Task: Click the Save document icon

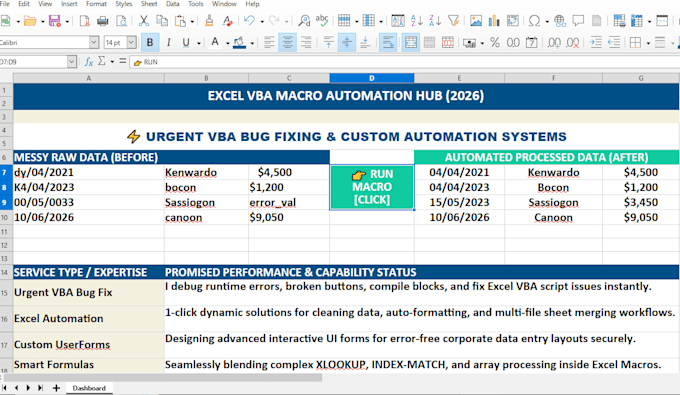Action: pyautogui.click(x=55, y=20)
